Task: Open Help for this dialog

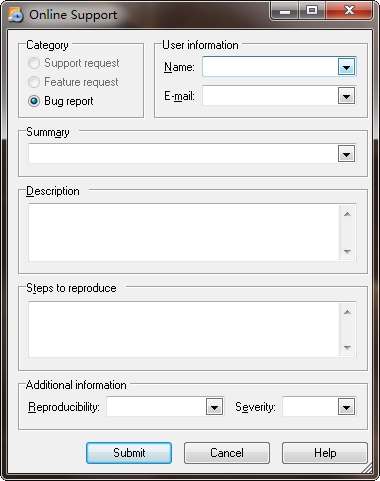Action: [x=325, y=453]
